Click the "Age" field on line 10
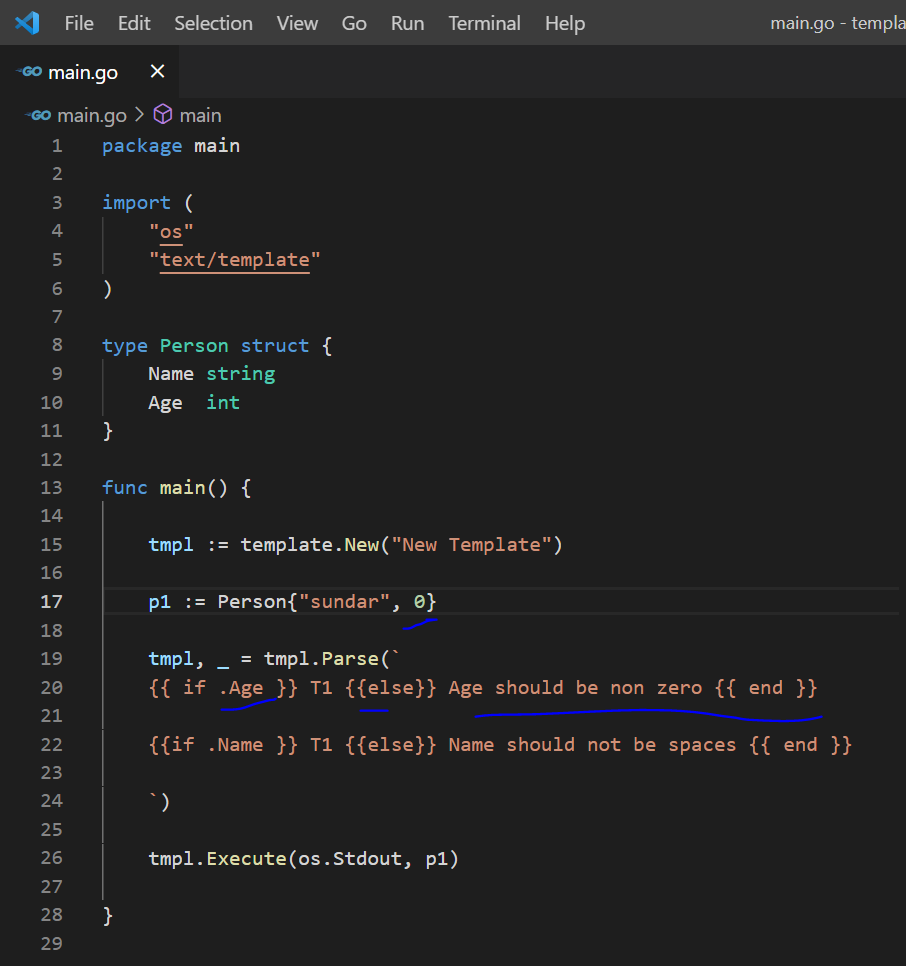The height and width of the screenshot is (966, 906). click(165, 404)
